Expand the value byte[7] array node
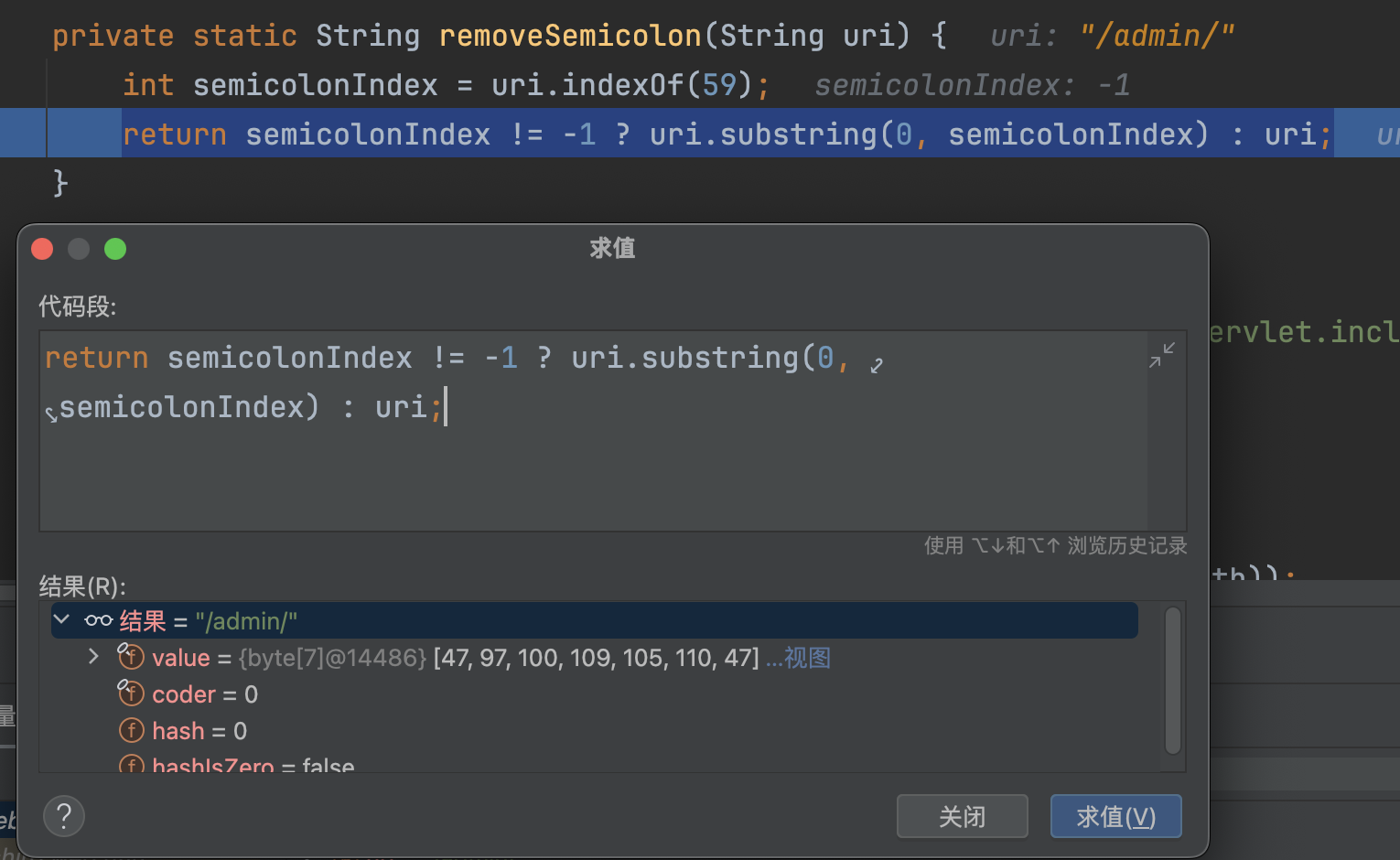 tap(93, 657)
